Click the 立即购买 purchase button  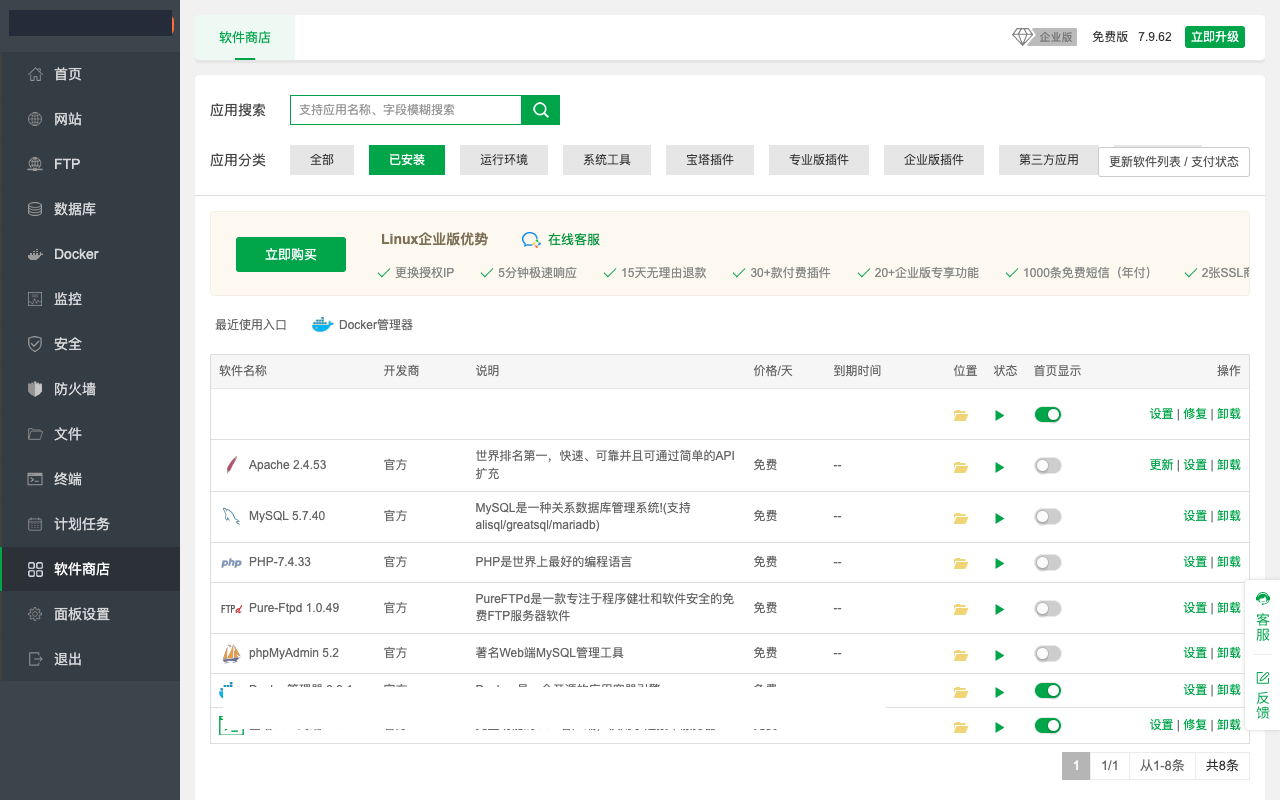click(290, 254)
